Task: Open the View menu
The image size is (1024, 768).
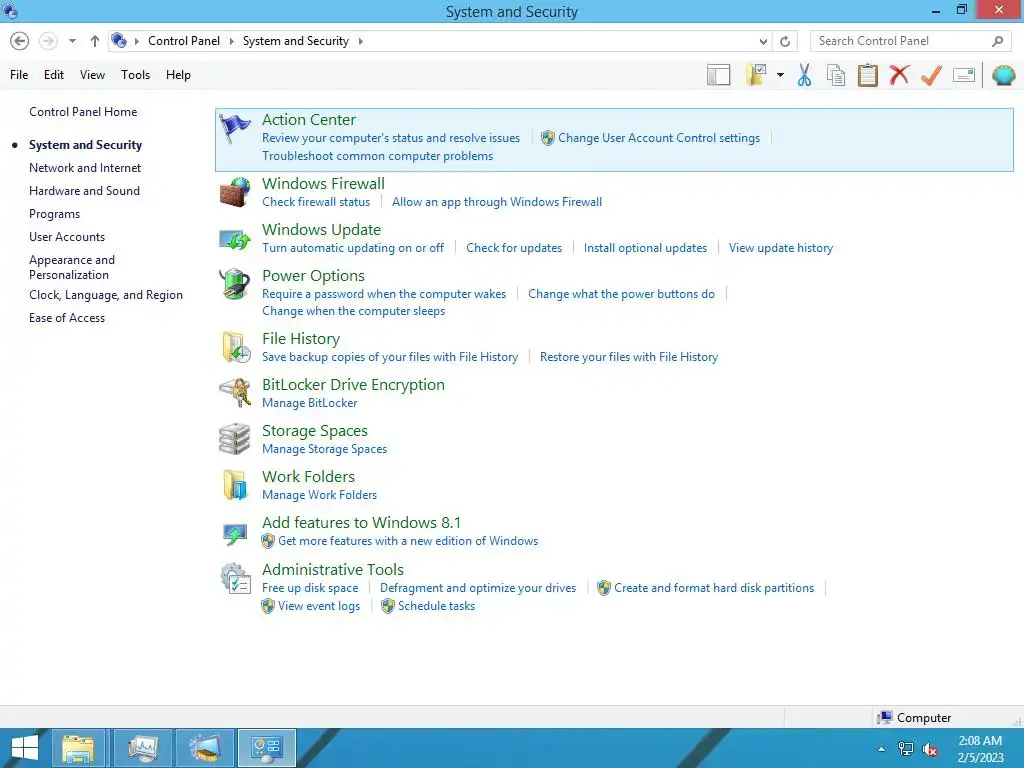Action: (x=92, y=75)
